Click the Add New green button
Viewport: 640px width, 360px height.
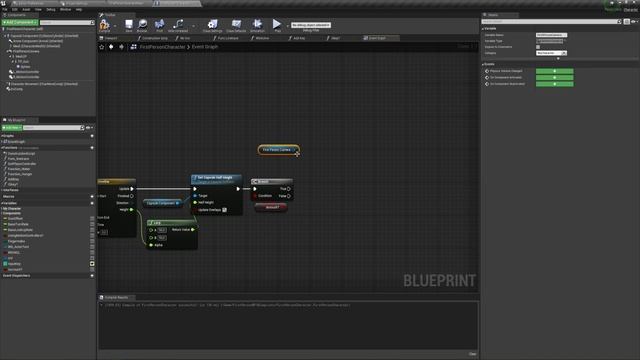(12, 128)
